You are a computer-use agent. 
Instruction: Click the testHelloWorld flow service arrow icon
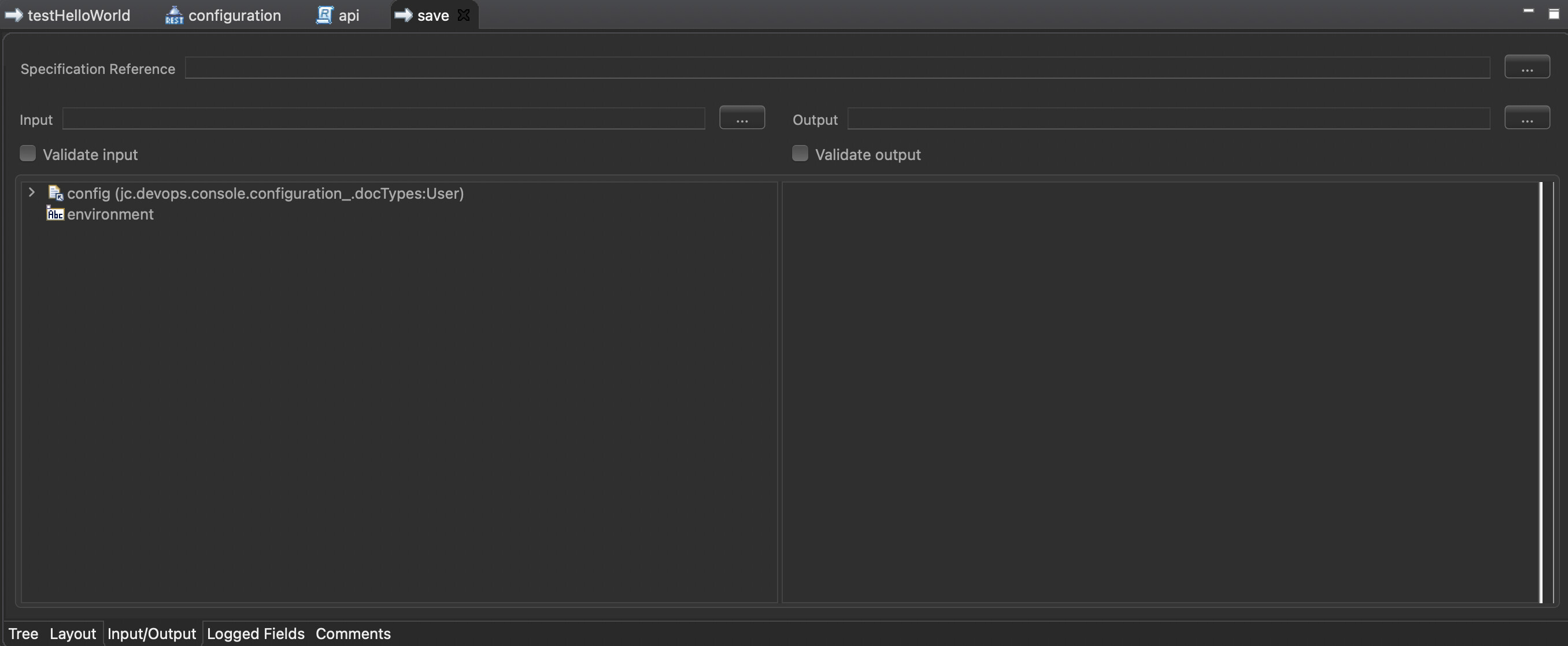13,15
